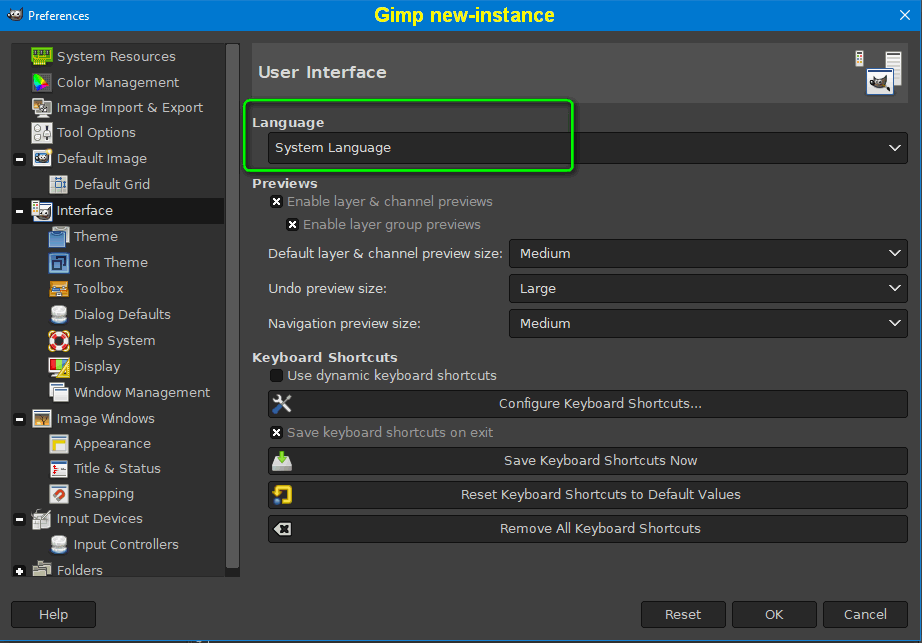Click the Reset button
Image resolution: width=922 pixels, height=643 pixels.
pos(683,615)
